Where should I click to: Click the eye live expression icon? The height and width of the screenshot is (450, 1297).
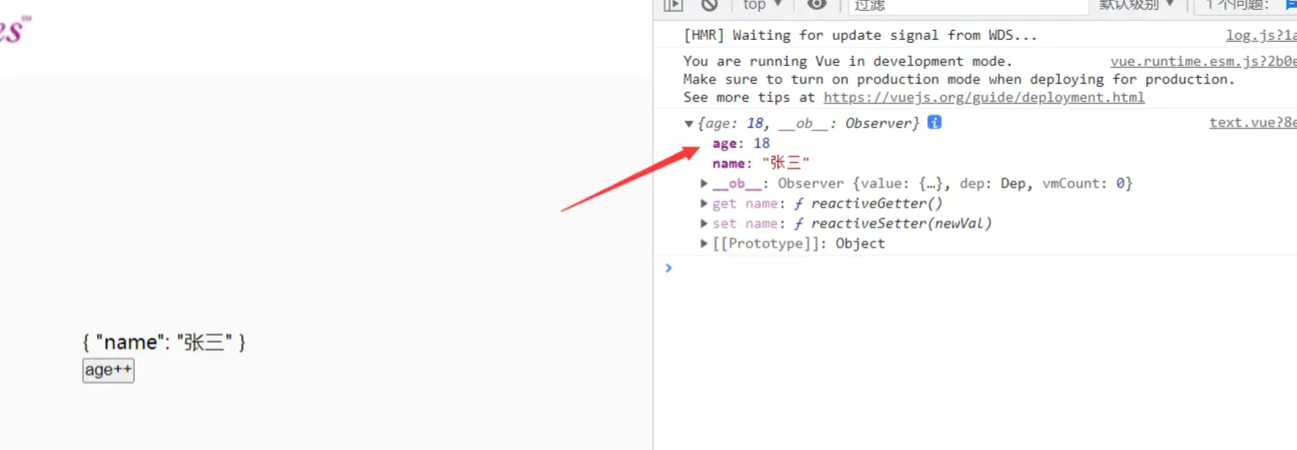[817, 5]
